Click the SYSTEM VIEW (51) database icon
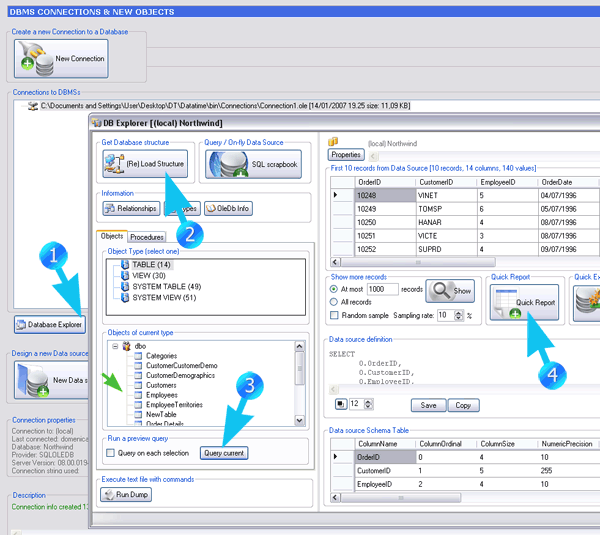 click(x=125, y=297)
